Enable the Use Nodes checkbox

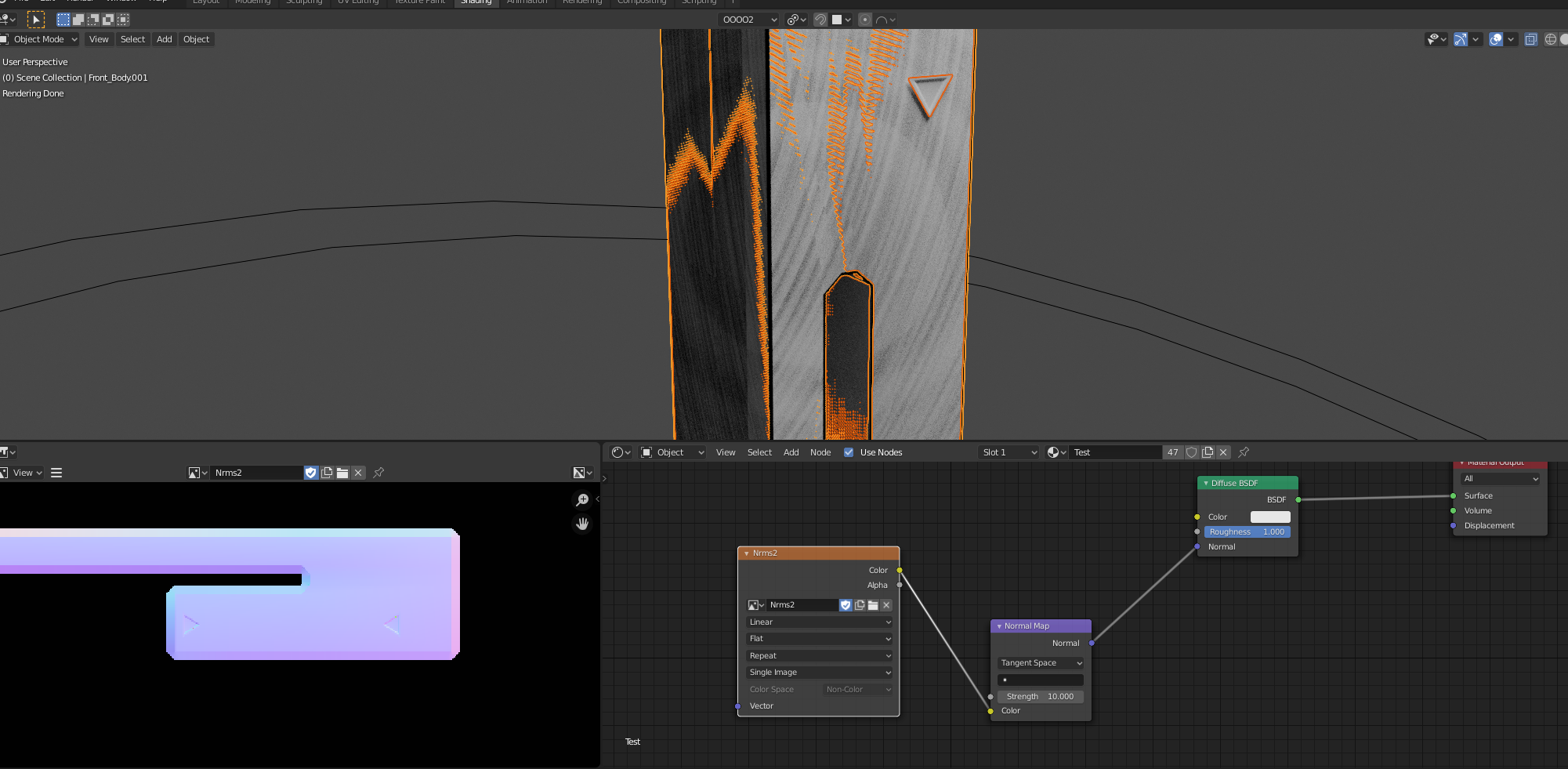pyautogui.click(x=849, y=452)
